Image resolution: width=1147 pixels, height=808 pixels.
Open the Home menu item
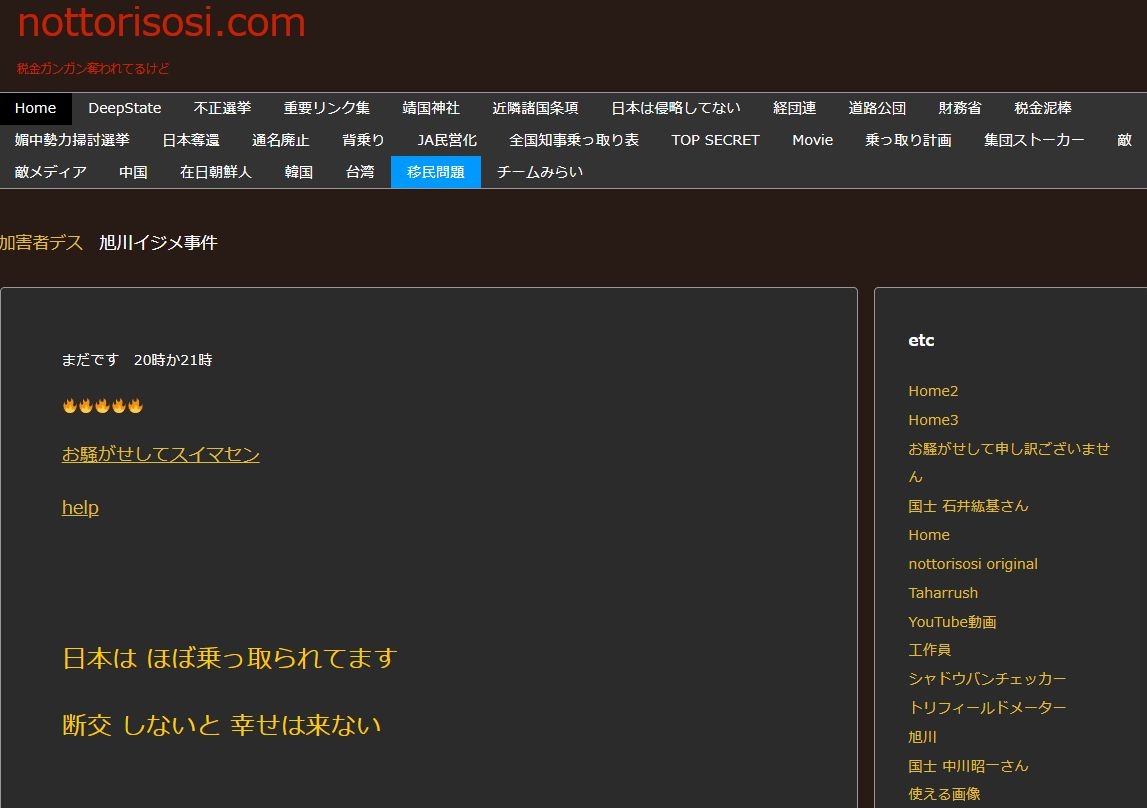tap(35, 108)
